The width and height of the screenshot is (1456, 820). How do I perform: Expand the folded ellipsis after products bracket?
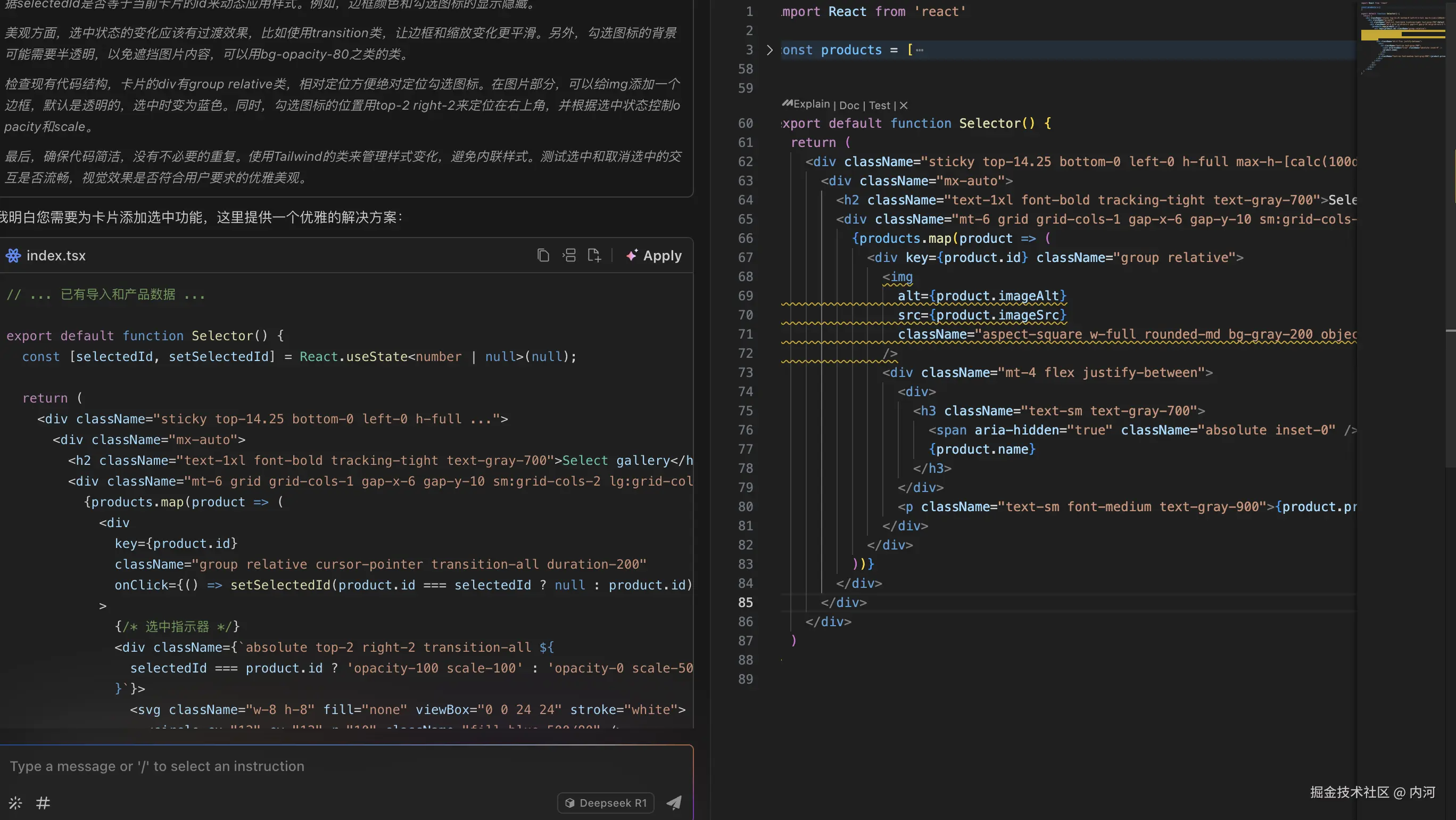920,50
